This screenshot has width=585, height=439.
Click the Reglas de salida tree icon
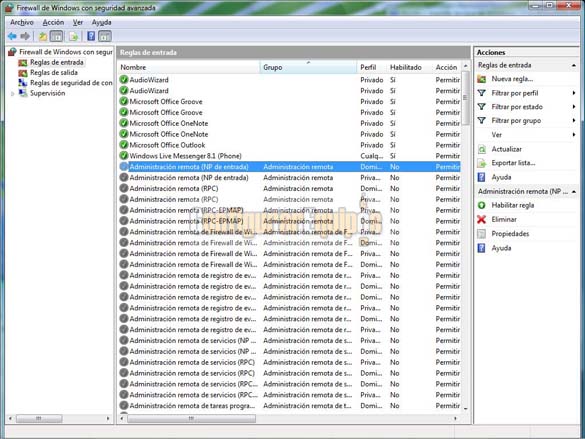(x=23, y=73)
